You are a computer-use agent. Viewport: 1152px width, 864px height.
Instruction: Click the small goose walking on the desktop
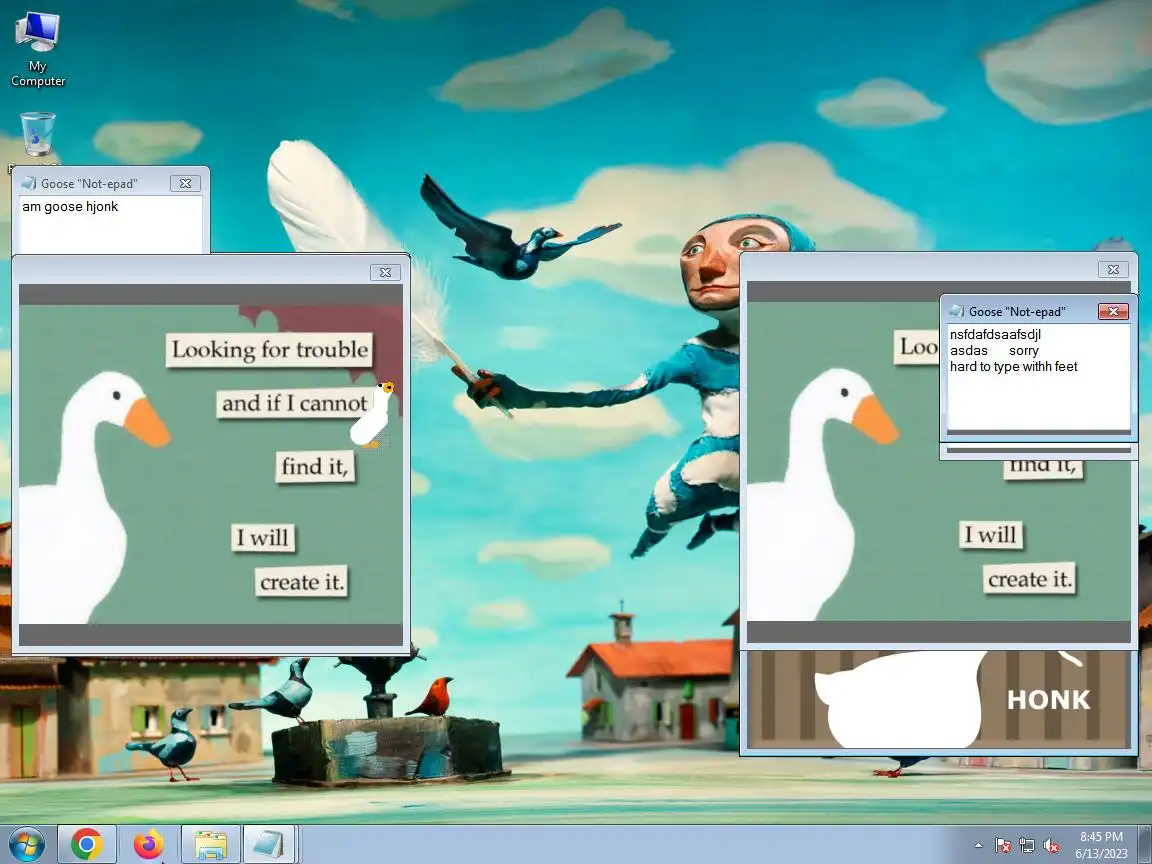[372, 415]
